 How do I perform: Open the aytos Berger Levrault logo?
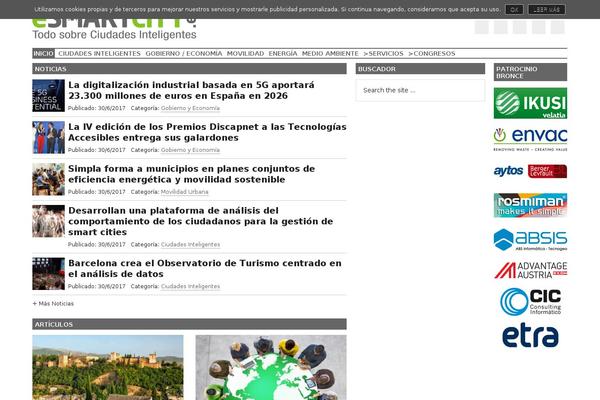coord(530,171)
